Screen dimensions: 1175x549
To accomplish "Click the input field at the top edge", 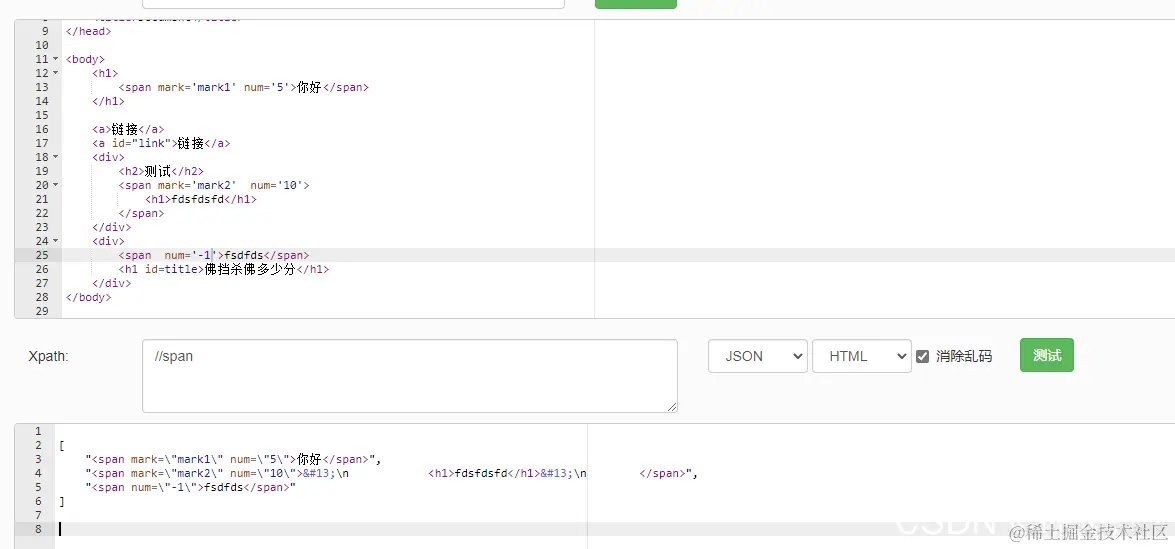I will 353,4.
